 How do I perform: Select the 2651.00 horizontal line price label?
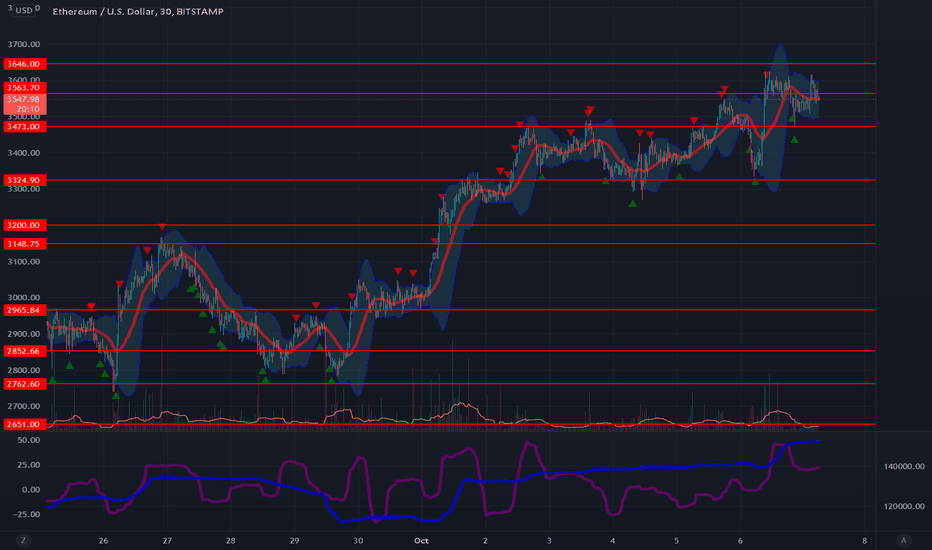(x=24, y=425)
